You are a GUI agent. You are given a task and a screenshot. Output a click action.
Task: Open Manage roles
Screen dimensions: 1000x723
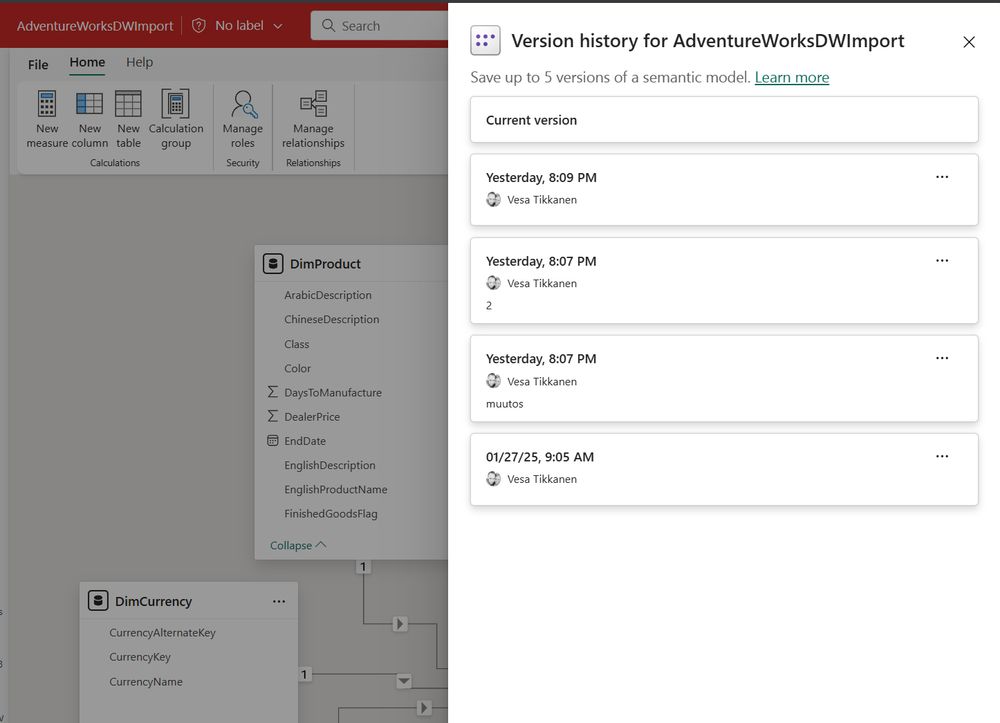click(243, 119)
